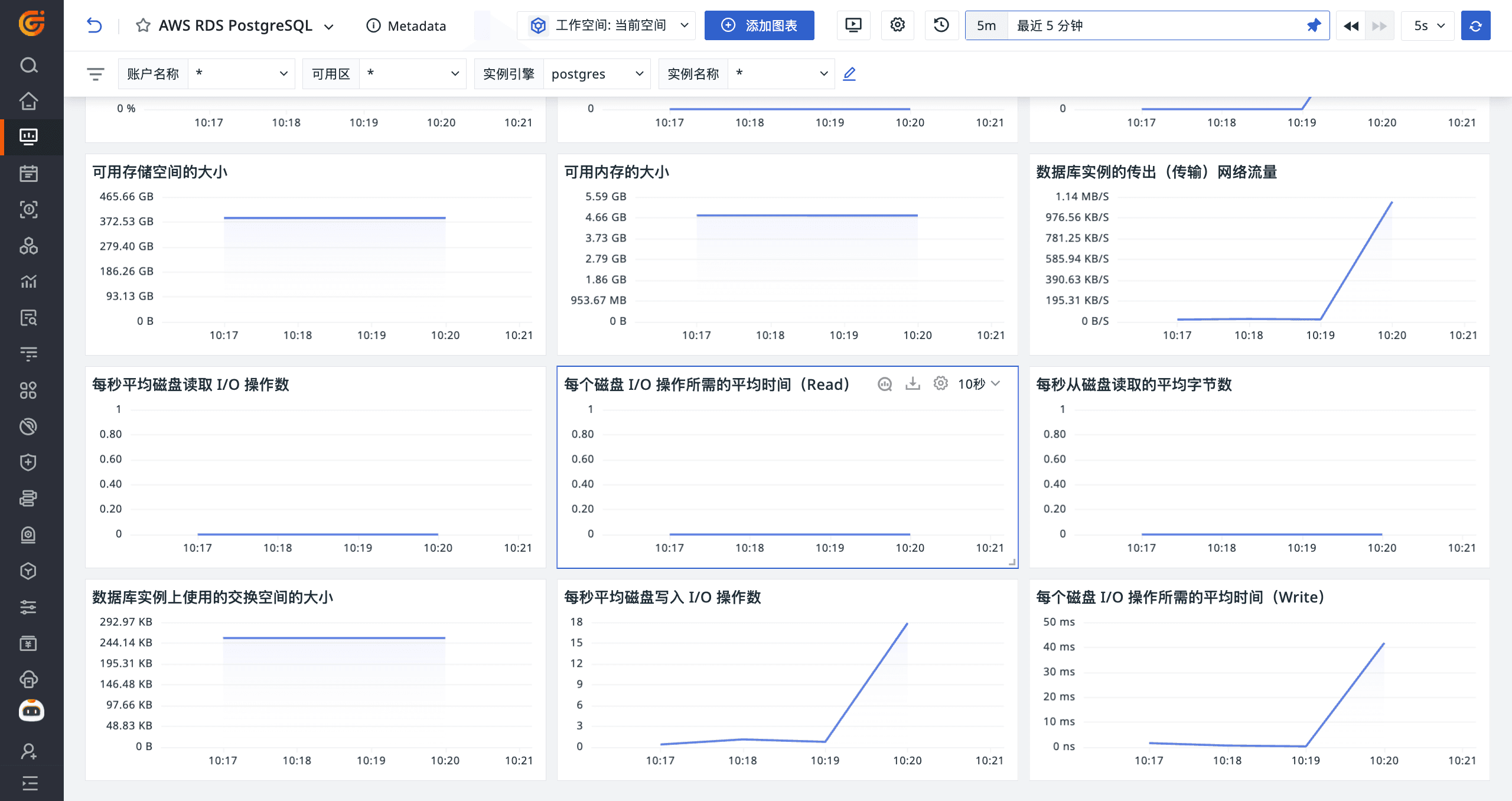Open the pipeline stack sidebar icon
The width and height of the screenshot is (1512, 801).
click(29, 499)
